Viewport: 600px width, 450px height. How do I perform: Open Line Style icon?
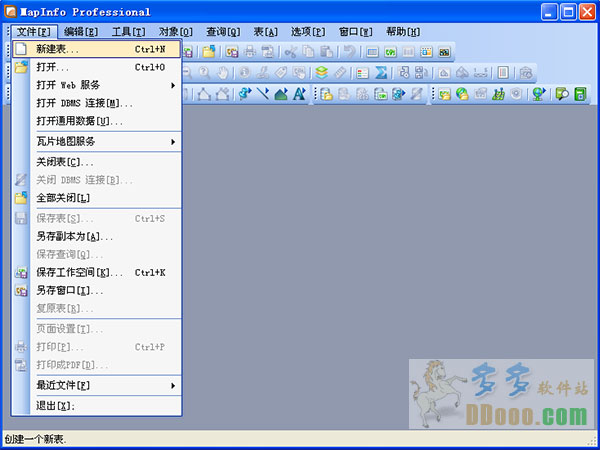pyautogui.click(x=263, y=94)
